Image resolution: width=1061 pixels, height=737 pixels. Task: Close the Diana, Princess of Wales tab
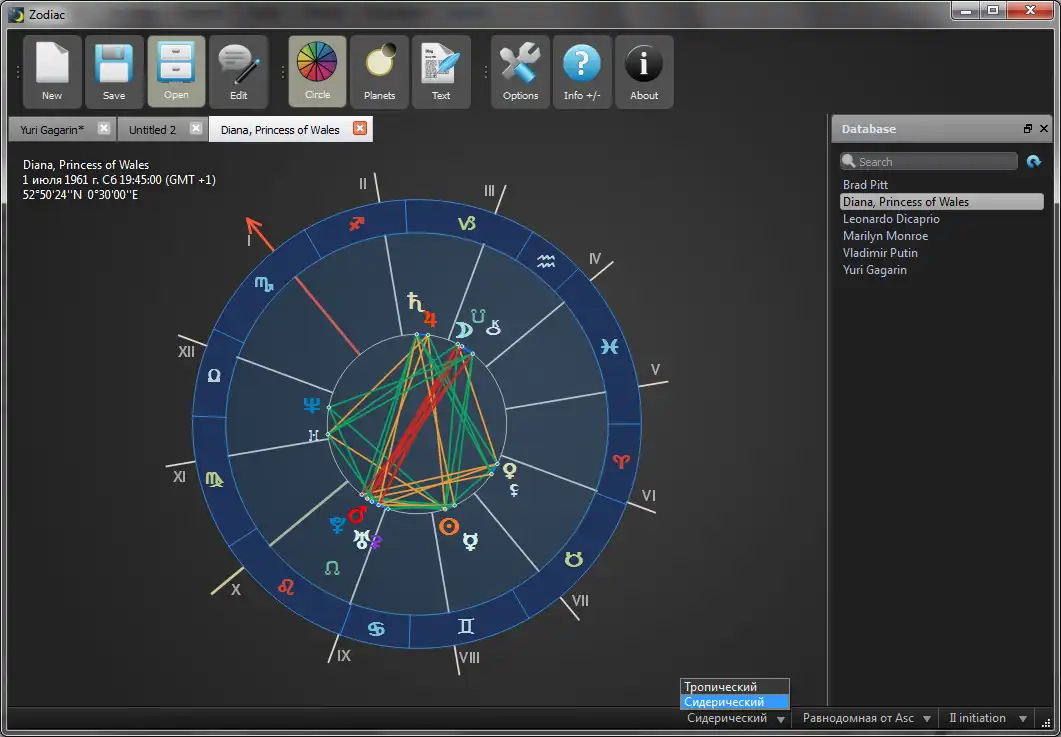click(x=360, y=129)
